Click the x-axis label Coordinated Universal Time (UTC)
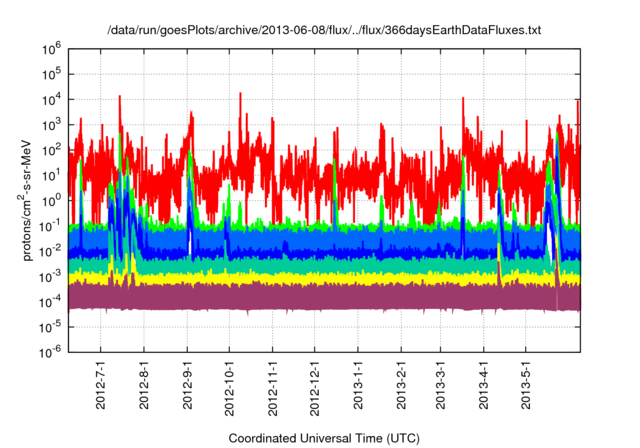This screenshot has height=448, width=640. [324, 438]
